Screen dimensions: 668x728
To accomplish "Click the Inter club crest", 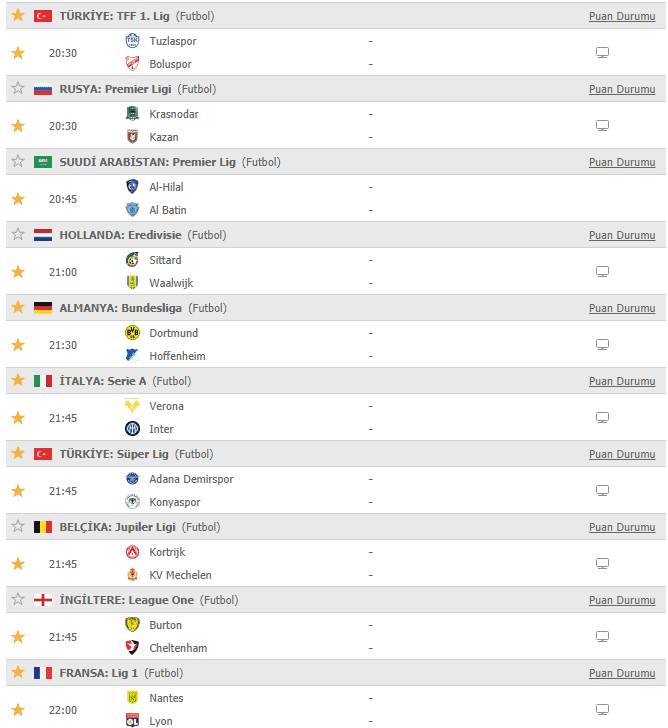I will point(132,429).
